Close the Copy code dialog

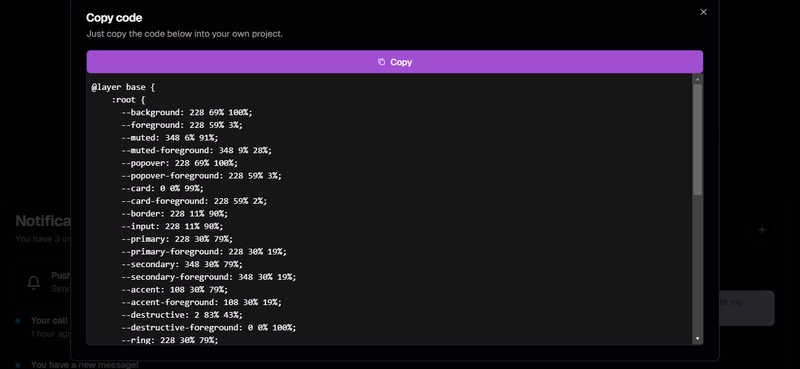click(x=704, y=12)
